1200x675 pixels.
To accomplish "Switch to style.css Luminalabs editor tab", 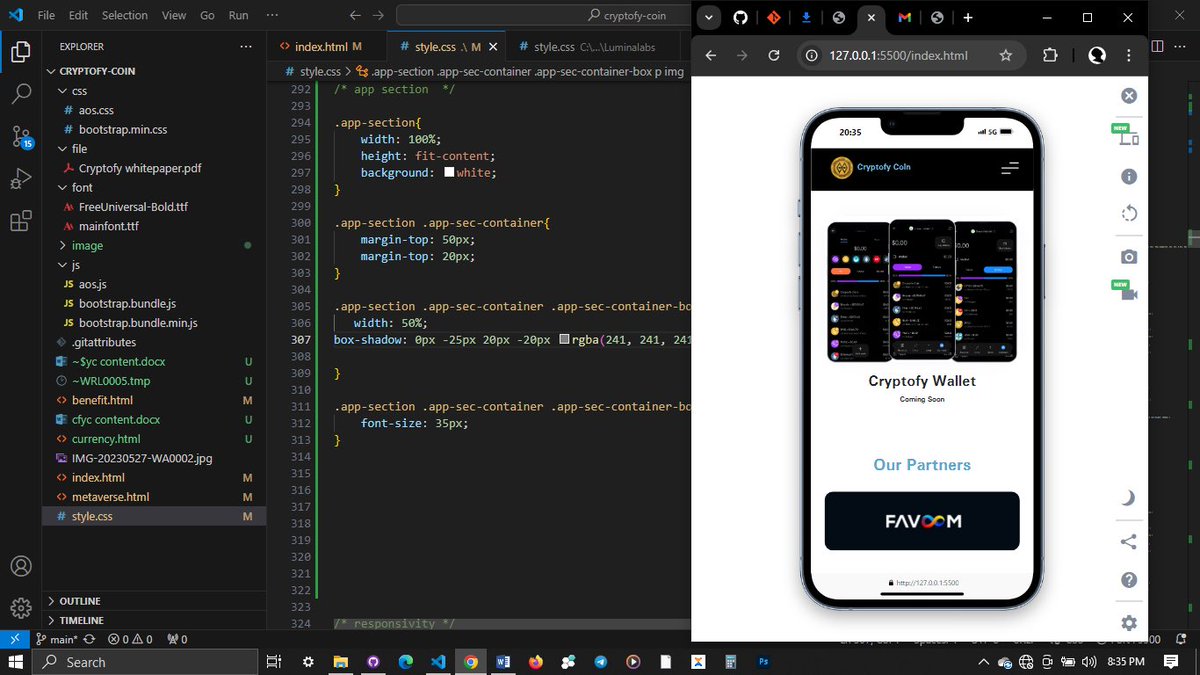I will tap(594, 47).
